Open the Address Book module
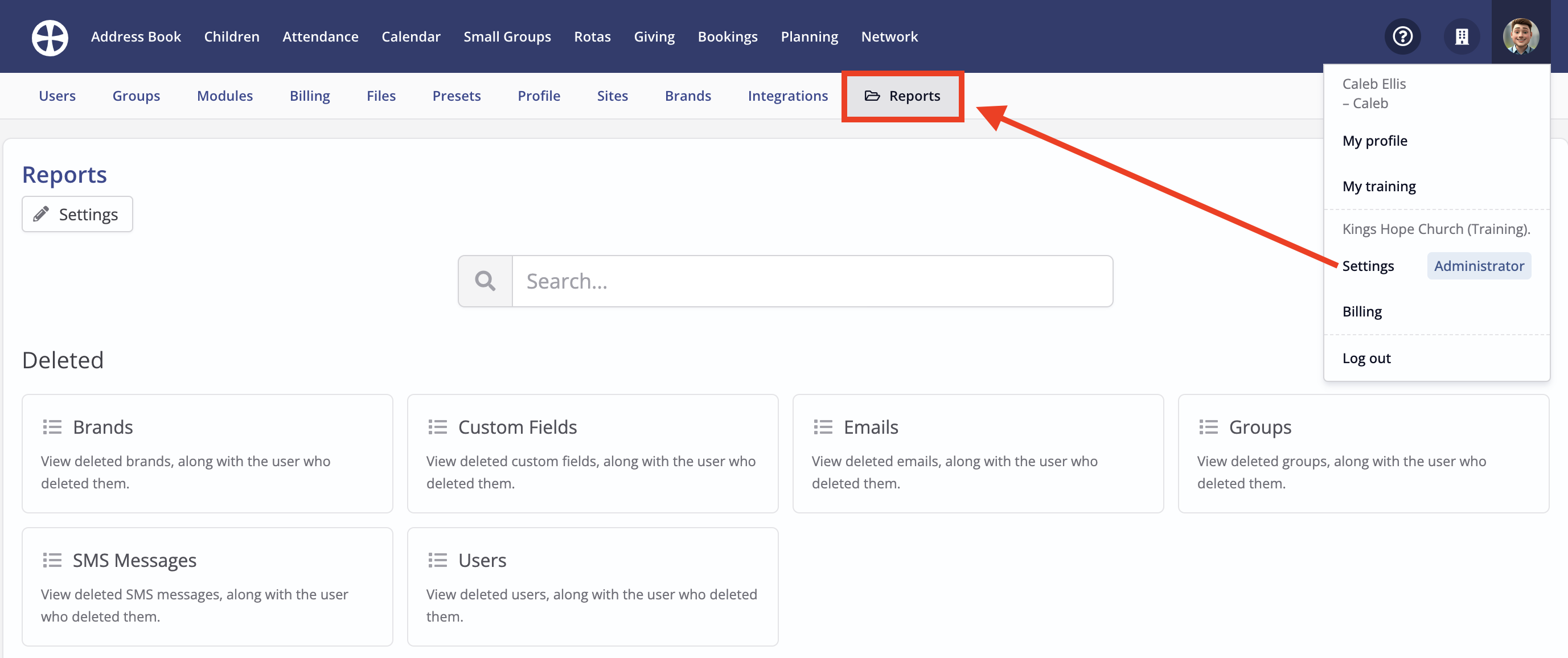 pyautogui.click(x=136, y=36)
